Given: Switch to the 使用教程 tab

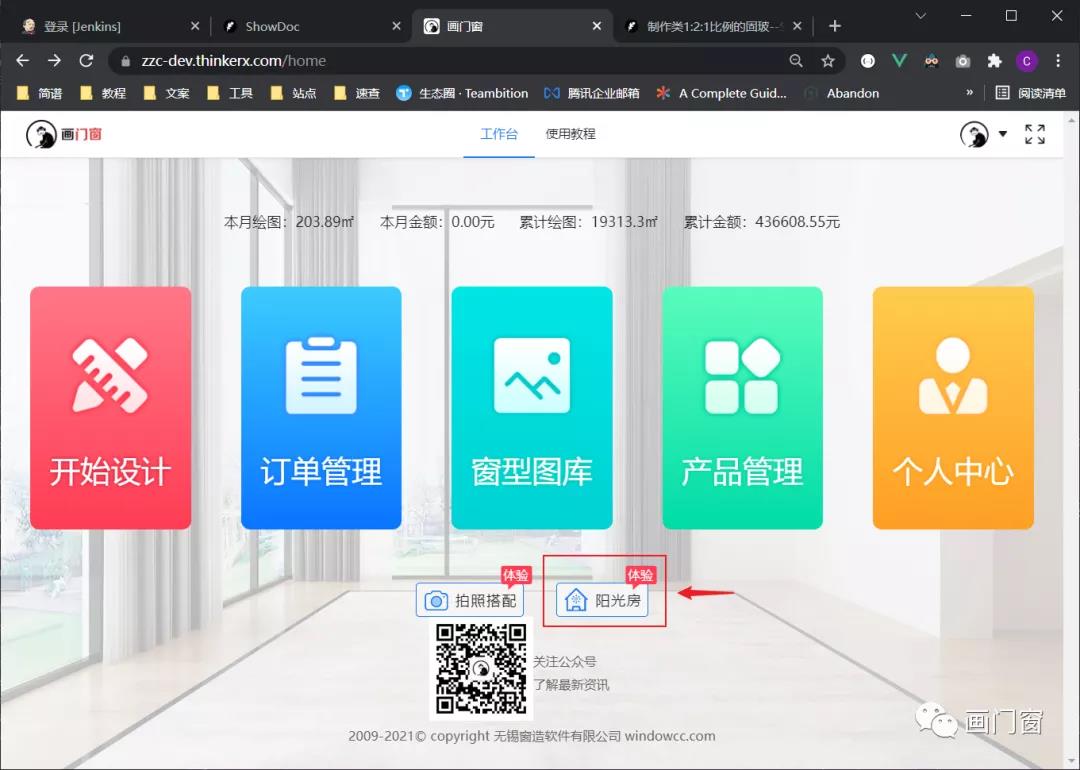Looking at the screenshot, I should tap(570, 134).
